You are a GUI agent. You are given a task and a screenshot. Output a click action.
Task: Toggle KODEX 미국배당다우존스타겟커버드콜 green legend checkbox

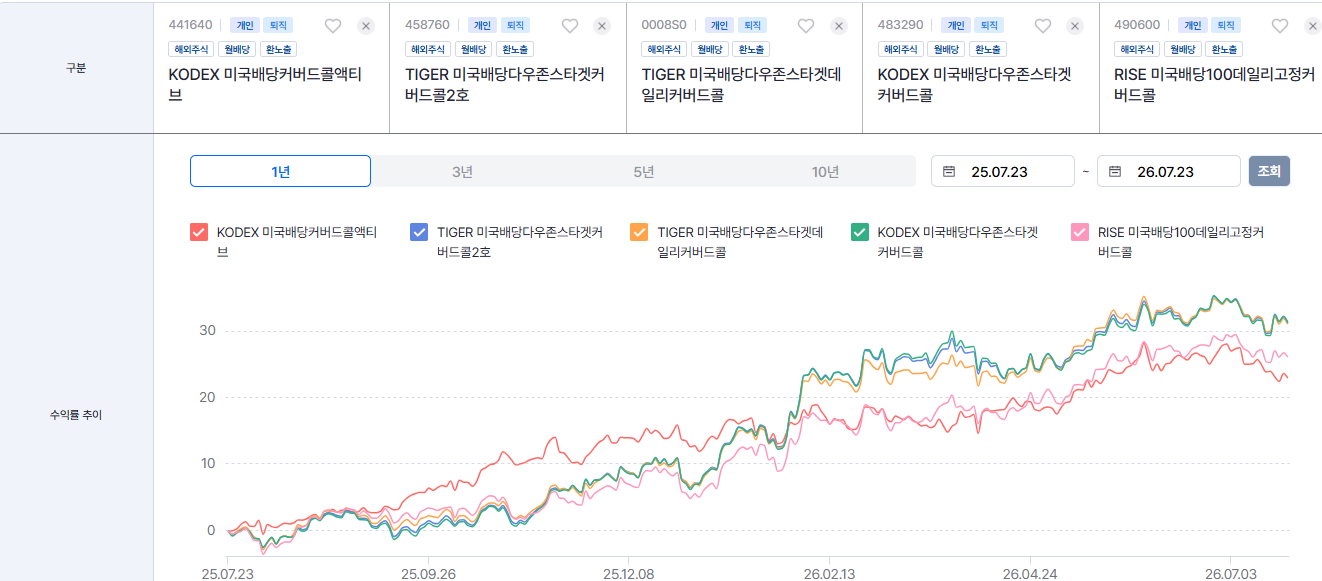click(x=859, y=232)
